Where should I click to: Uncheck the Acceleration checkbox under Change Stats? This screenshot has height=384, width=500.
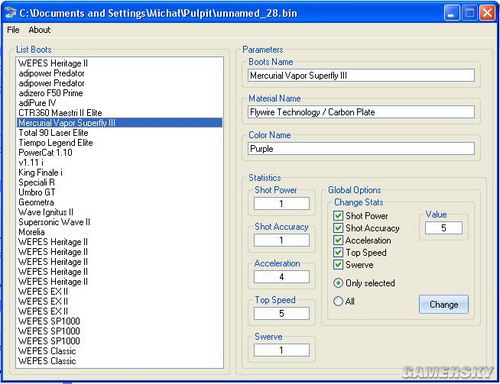338,240
